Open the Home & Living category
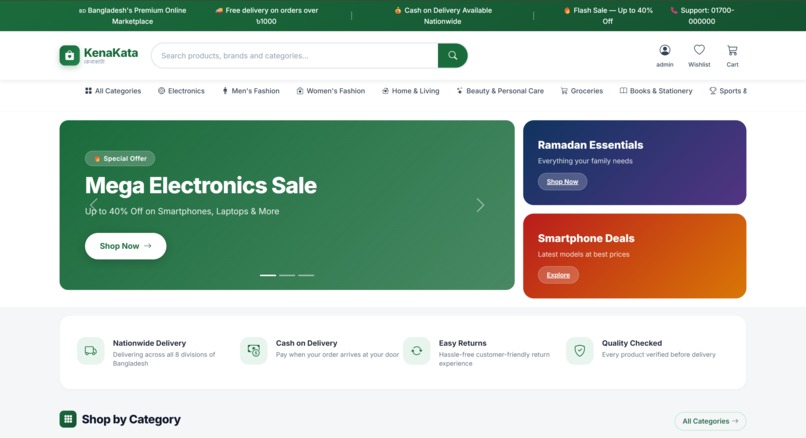The height and width of the screenshot is (438, 806). (x=411, y=91)
